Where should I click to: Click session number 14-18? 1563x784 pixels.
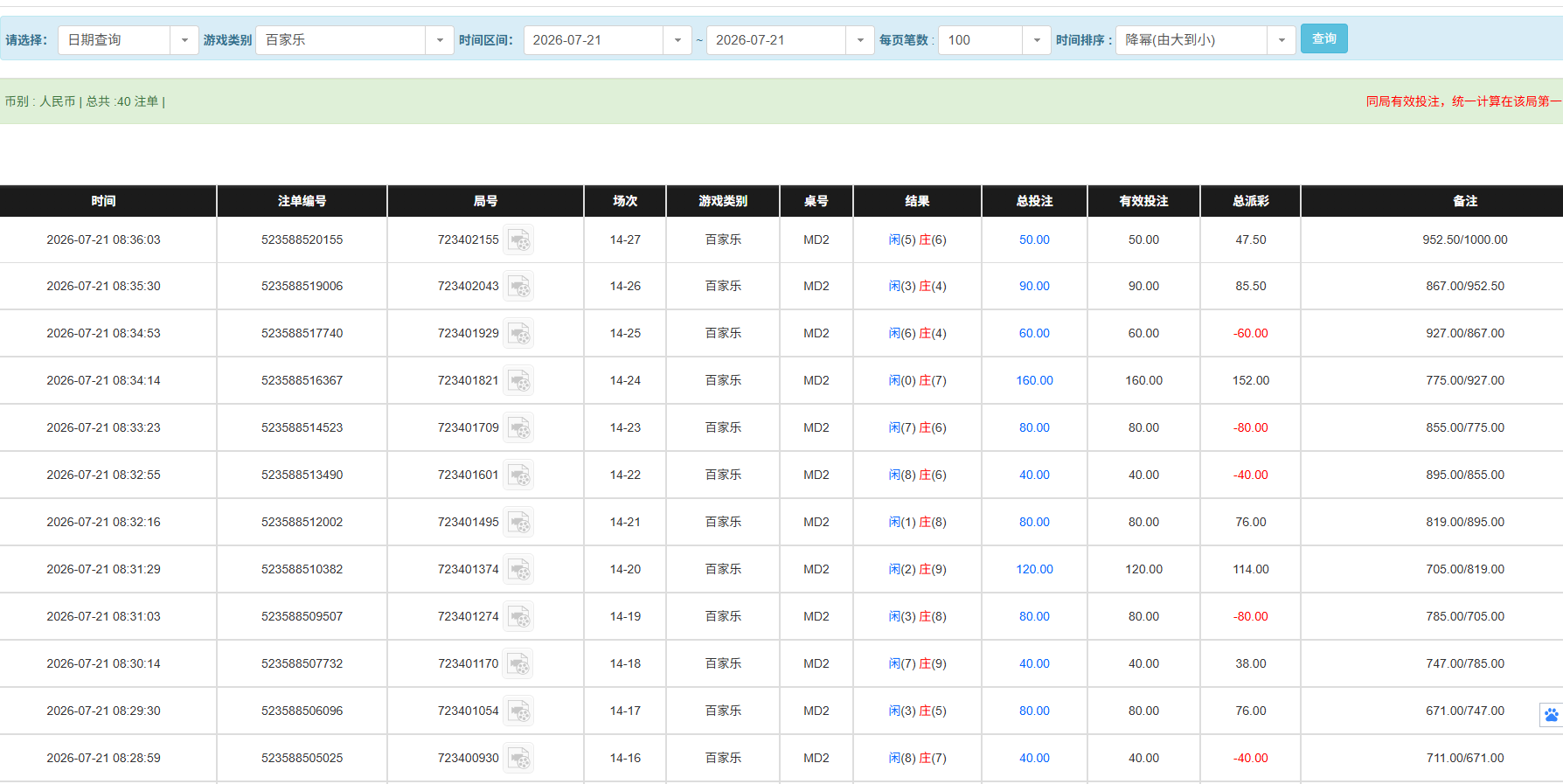pyautogui.click(x=625, y=663)
